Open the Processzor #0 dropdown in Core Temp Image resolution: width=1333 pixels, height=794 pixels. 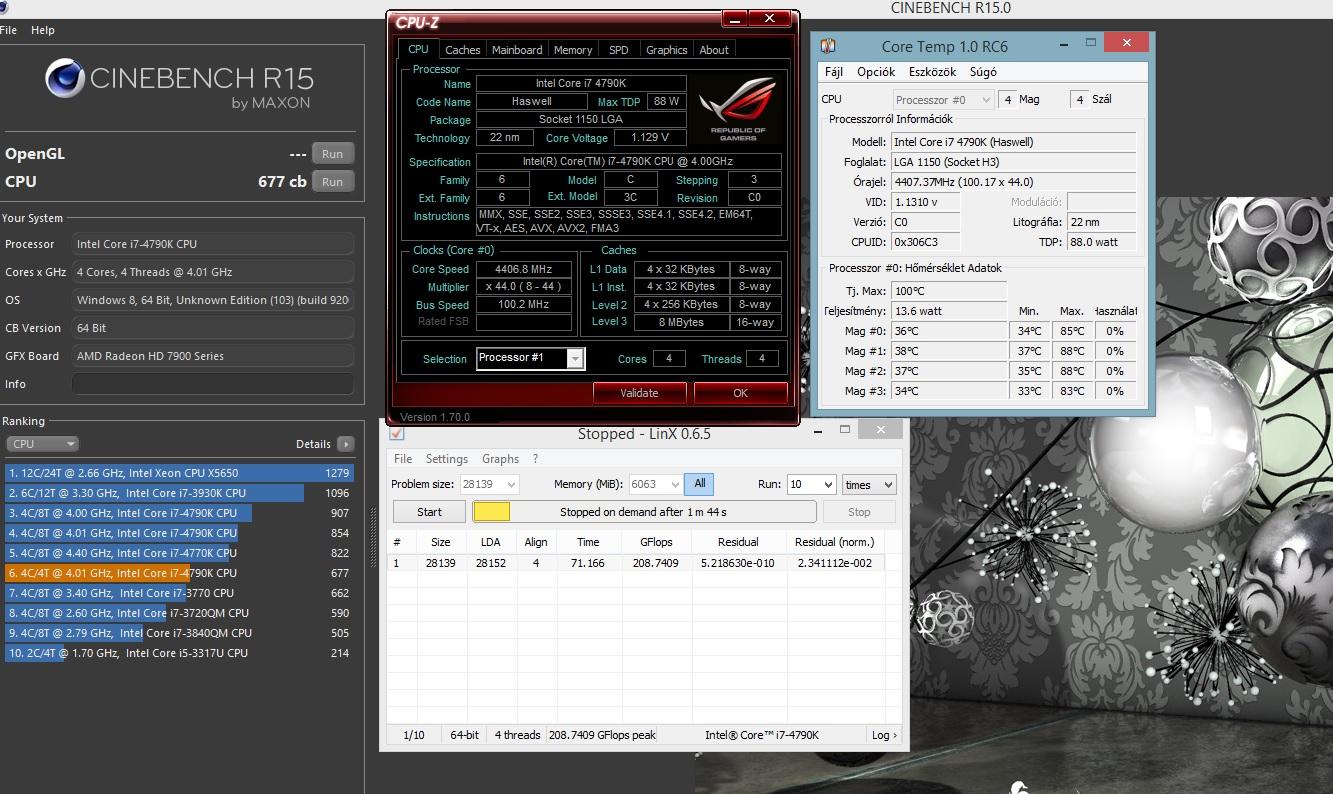click(943, 100)
